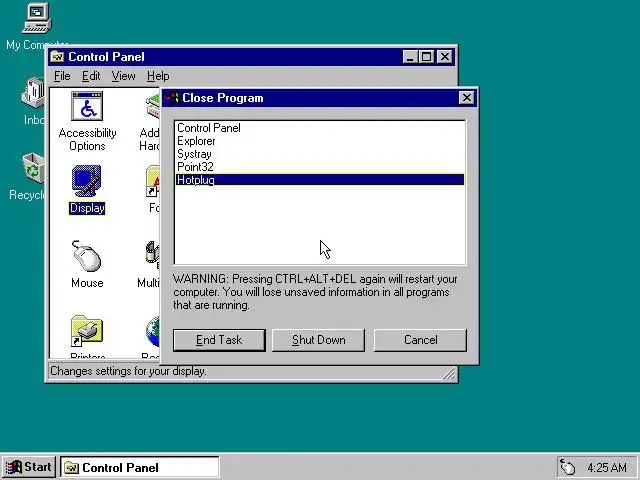Click the Control Panel title bar icon
Image resolution: width=640 pixels, height=480 pixels.
click(57, 57)
